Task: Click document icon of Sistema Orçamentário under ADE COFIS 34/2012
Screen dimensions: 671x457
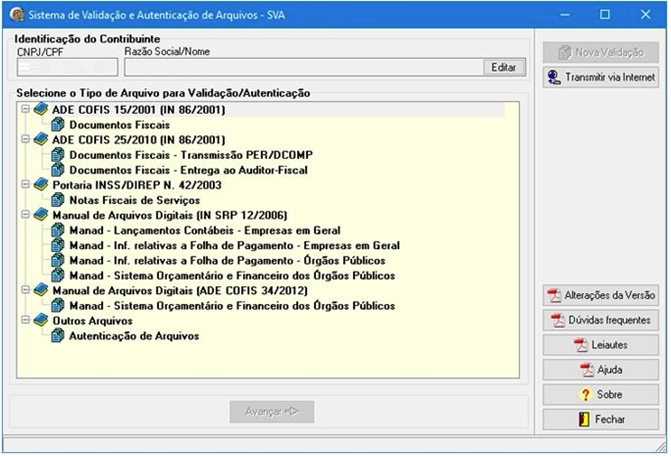Action: point(58,306)
